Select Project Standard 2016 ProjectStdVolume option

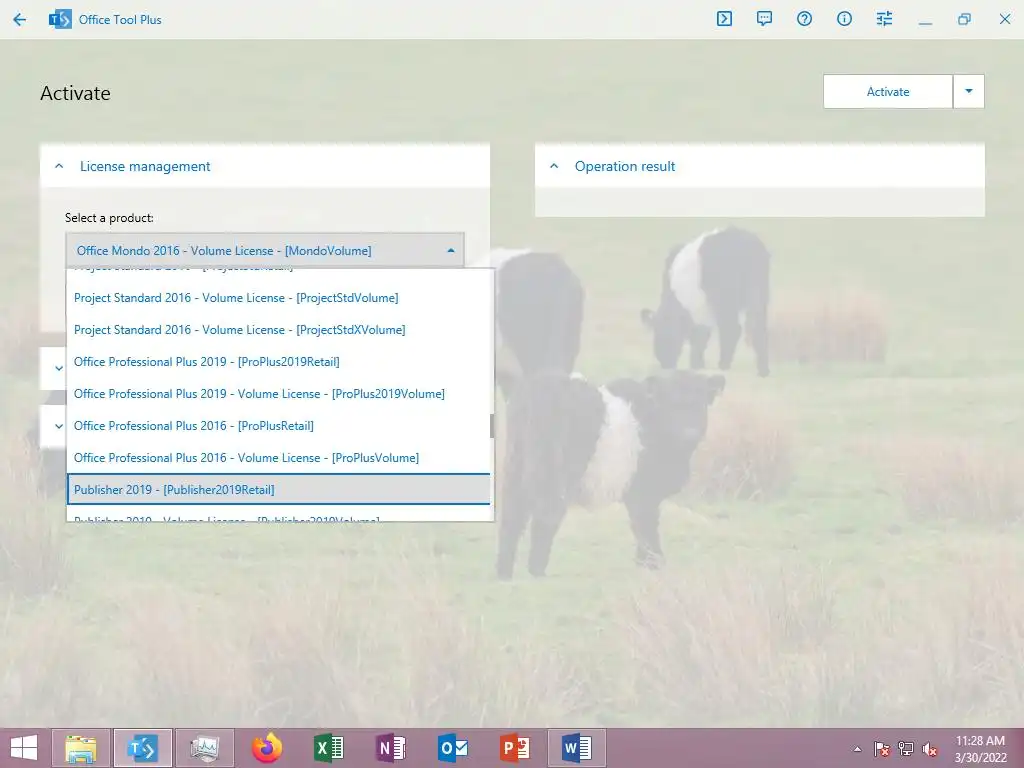278,298
